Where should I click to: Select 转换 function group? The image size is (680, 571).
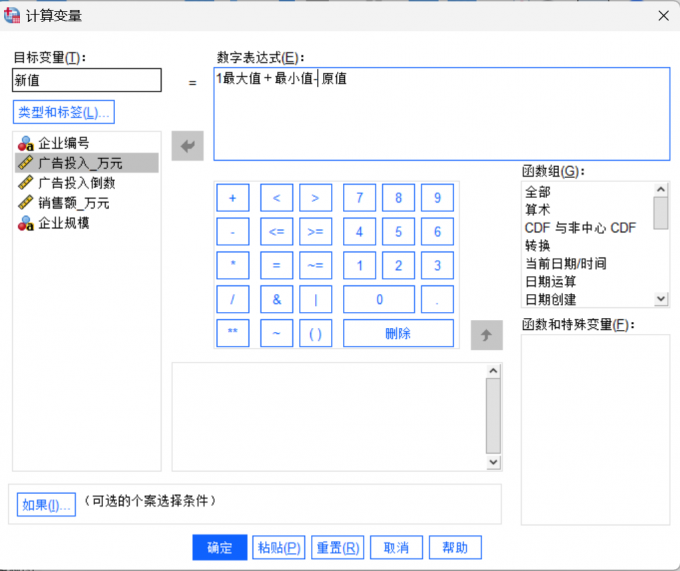pos(588,245)
